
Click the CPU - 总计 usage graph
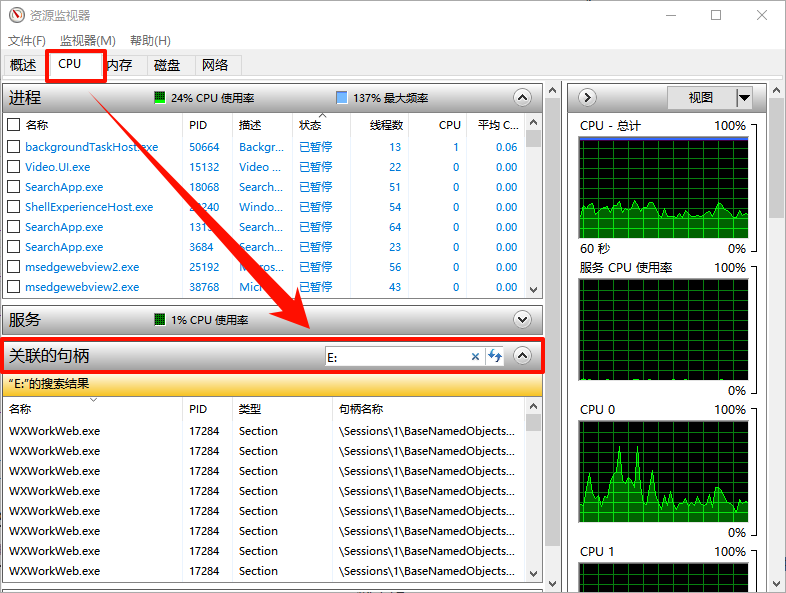663,188
